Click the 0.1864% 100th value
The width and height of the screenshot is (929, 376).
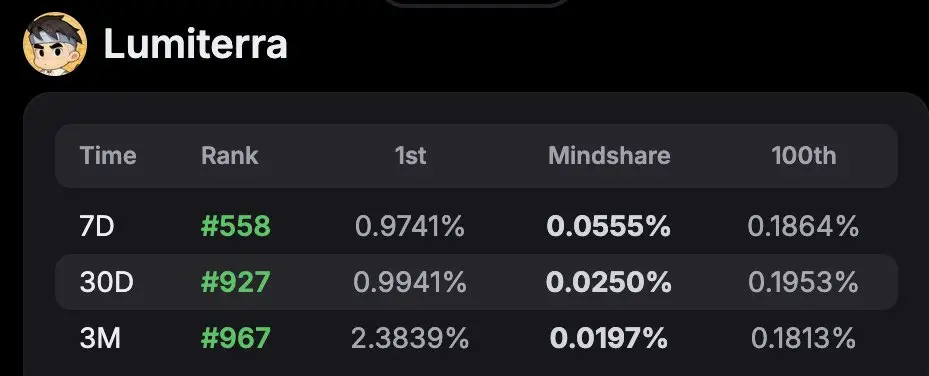point(803,226)
